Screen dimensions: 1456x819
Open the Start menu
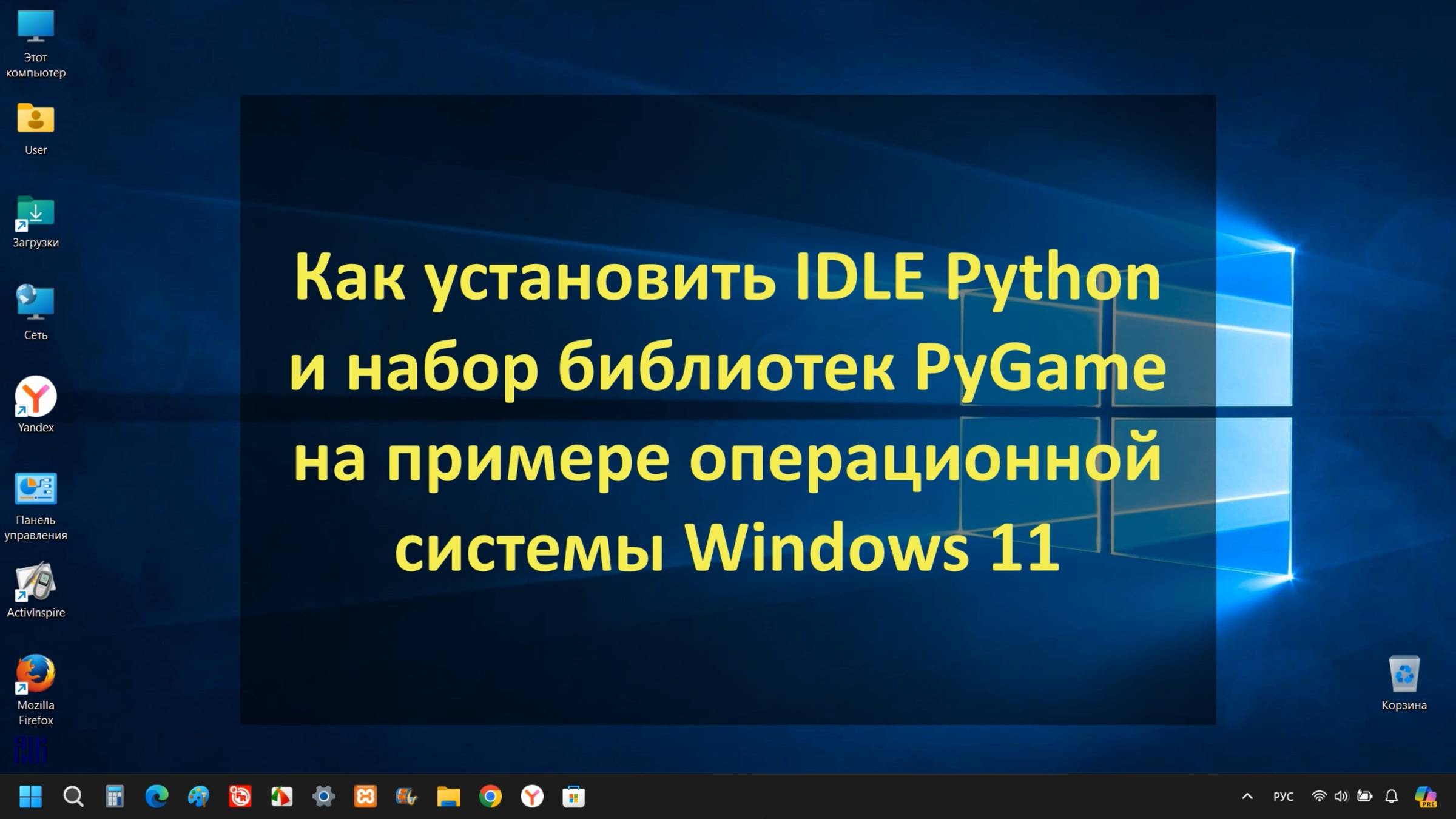[x=30, y=798]
